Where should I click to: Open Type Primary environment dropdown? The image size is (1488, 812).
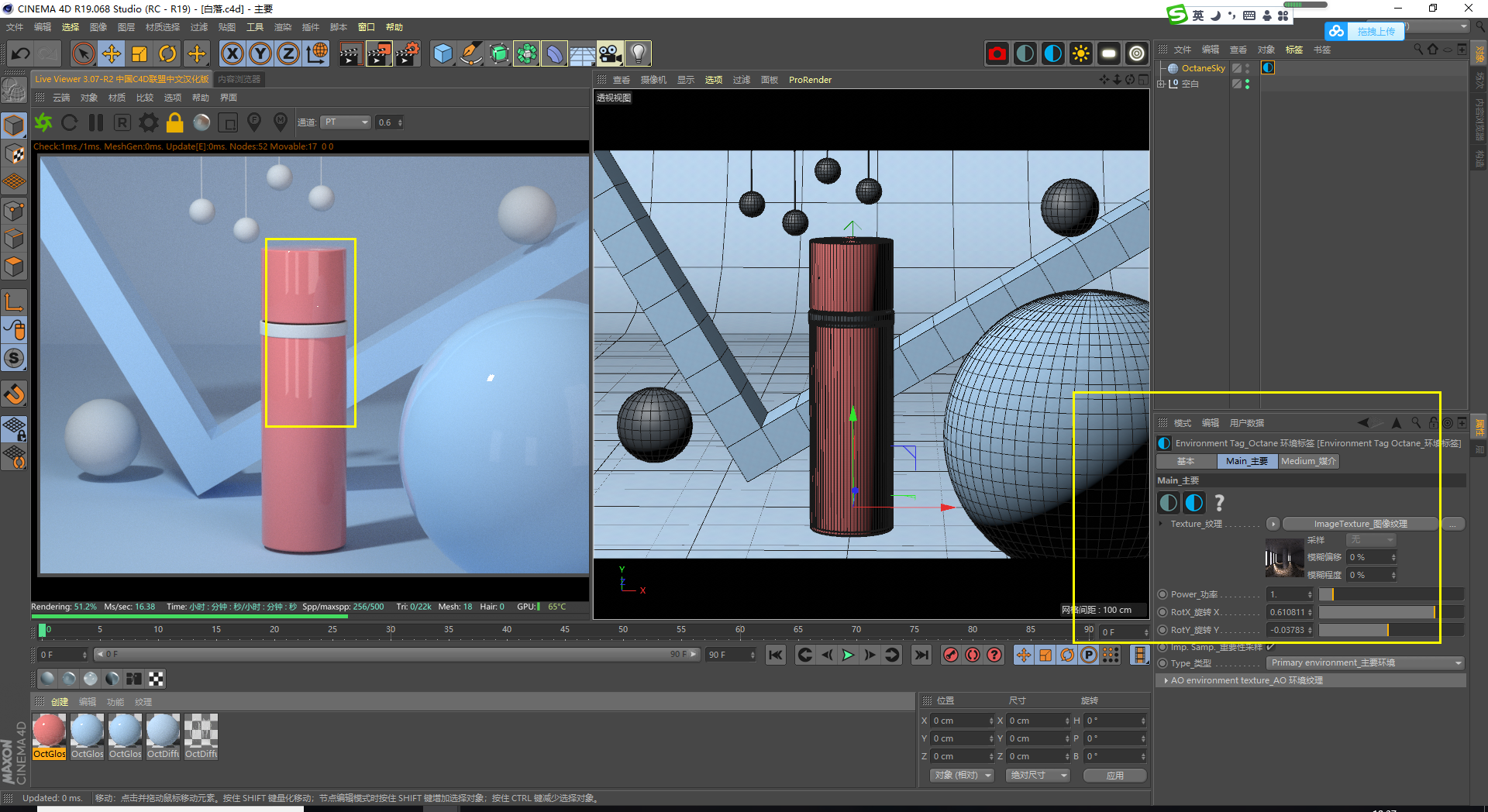[x=1366, y=663]
